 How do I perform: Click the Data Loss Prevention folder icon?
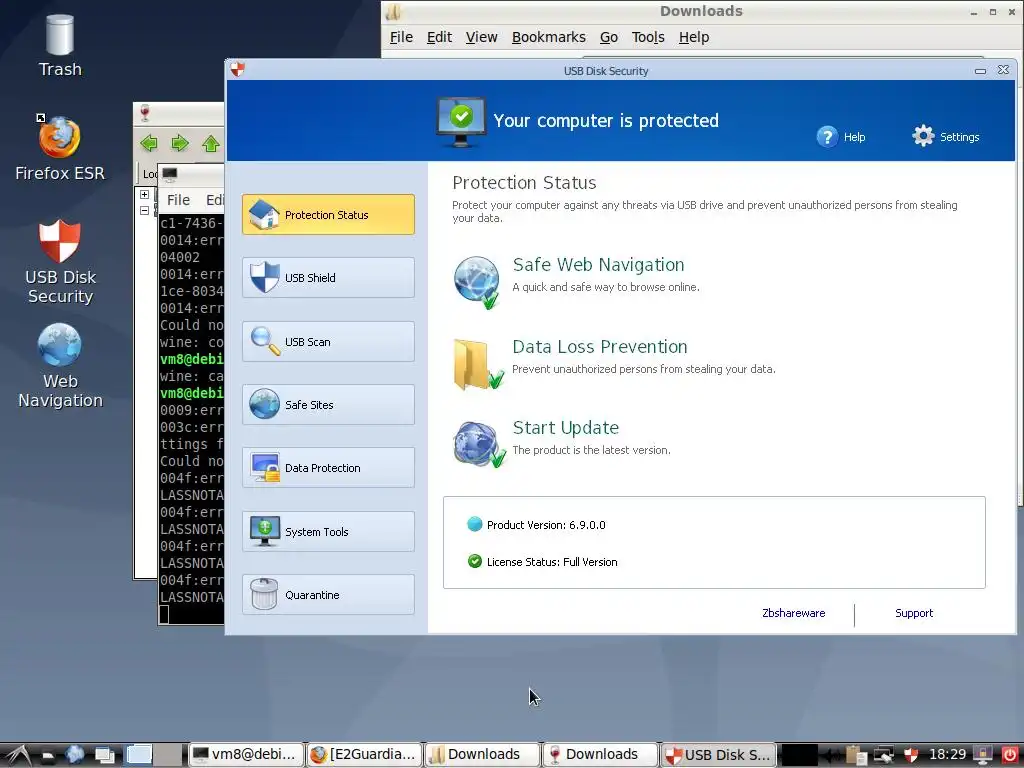[477, 364]
